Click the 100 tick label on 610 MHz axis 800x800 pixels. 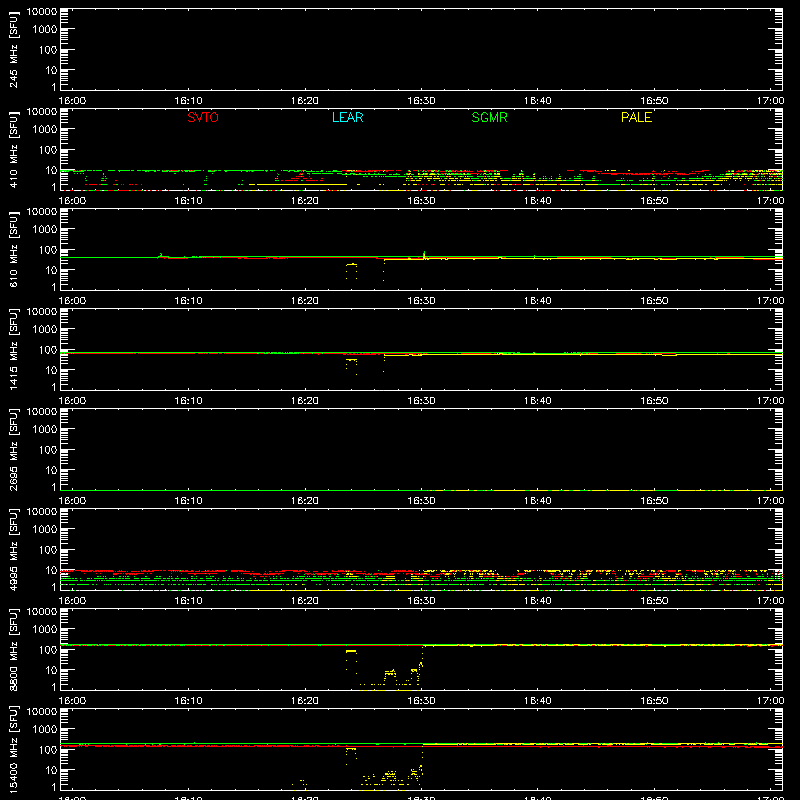(48, 249)
